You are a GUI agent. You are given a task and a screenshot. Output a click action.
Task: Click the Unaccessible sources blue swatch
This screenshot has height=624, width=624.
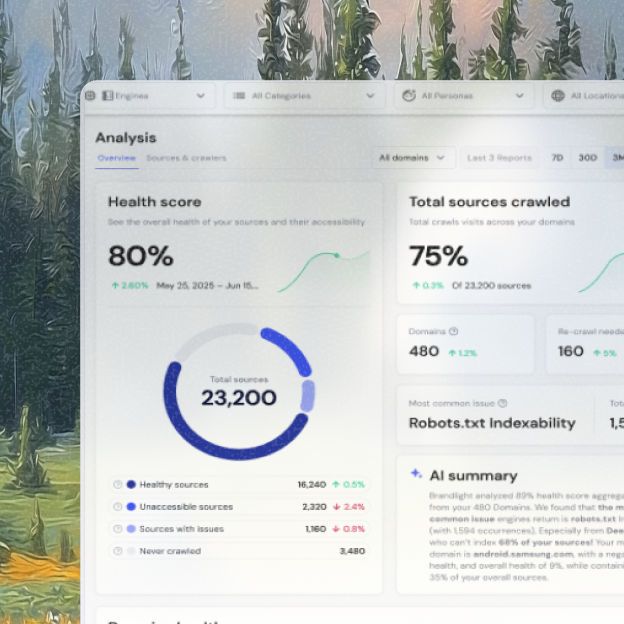(131, 507)
